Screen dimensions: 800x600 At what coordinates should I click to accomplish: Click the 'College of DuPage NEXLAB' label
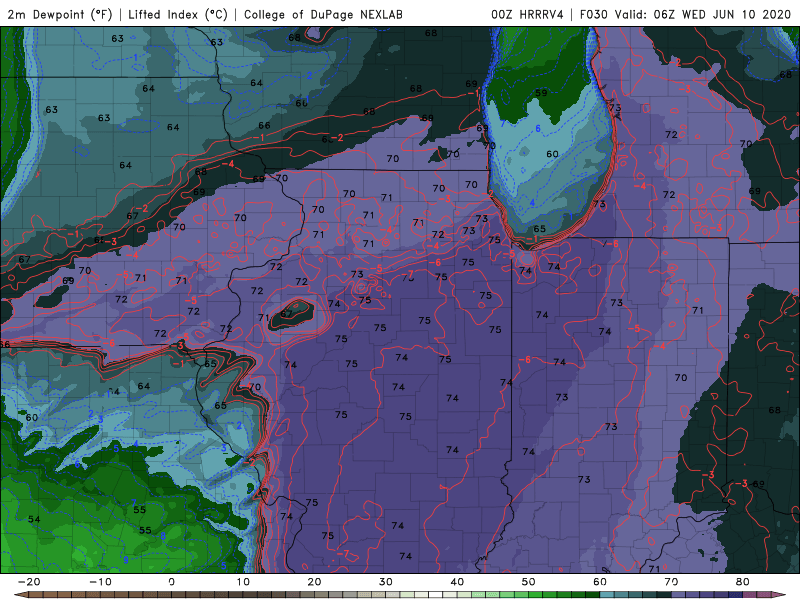pos(323,14)
